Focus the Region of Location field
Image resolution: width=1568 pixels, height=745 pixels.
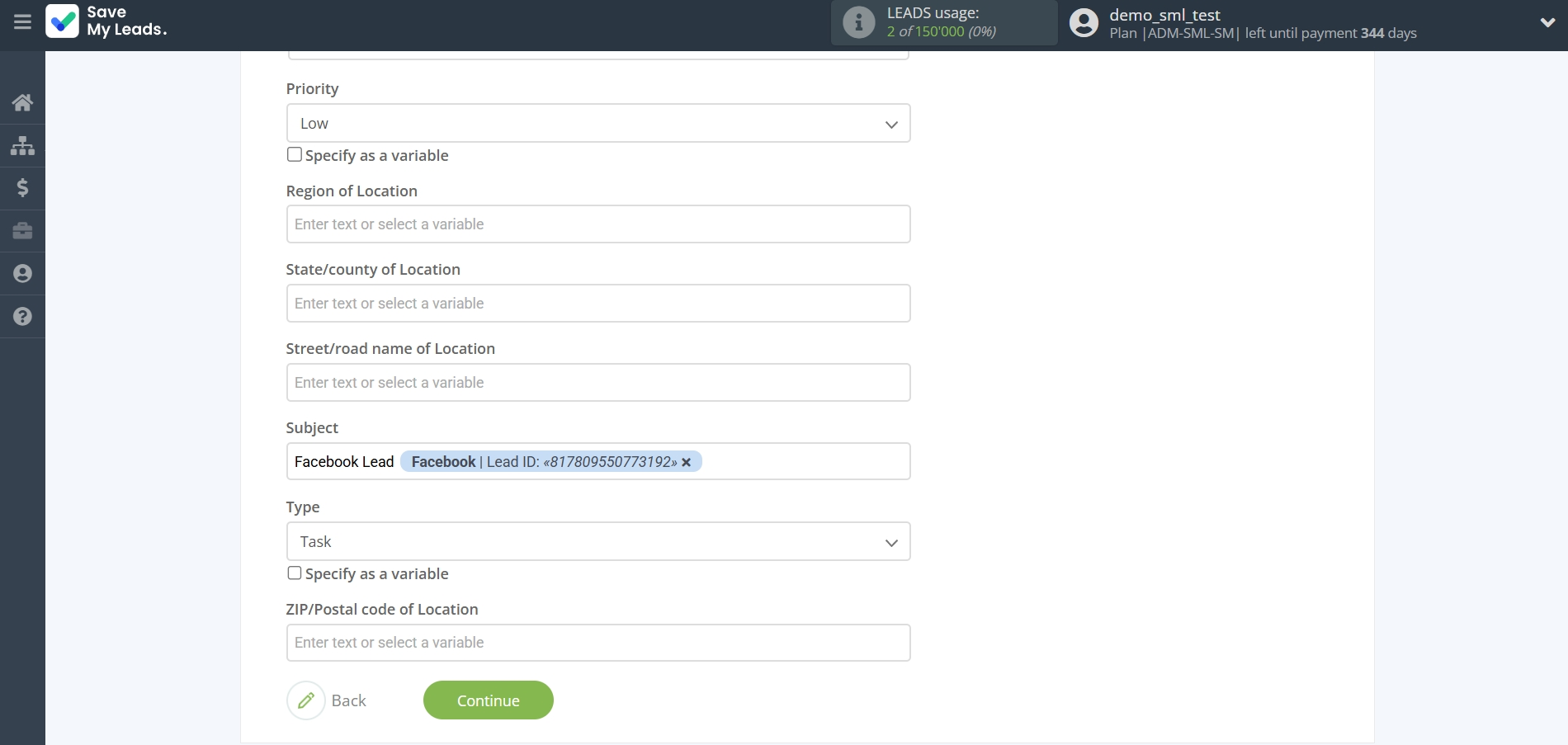597,224
